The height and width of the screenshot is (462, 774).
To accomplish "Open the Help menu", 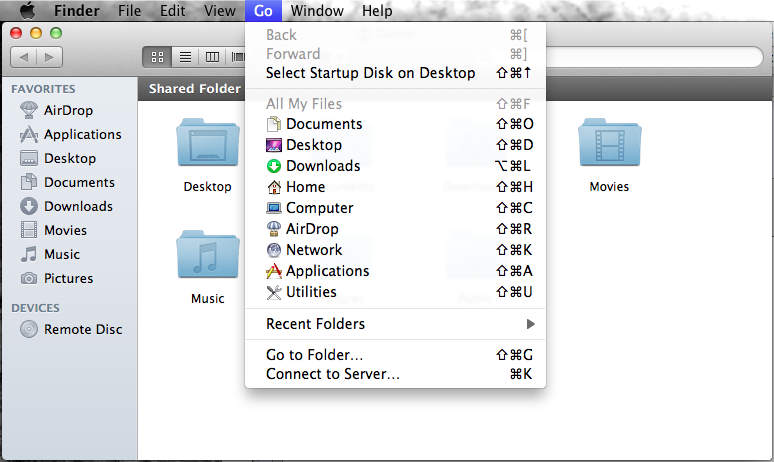I will (377, 10).
